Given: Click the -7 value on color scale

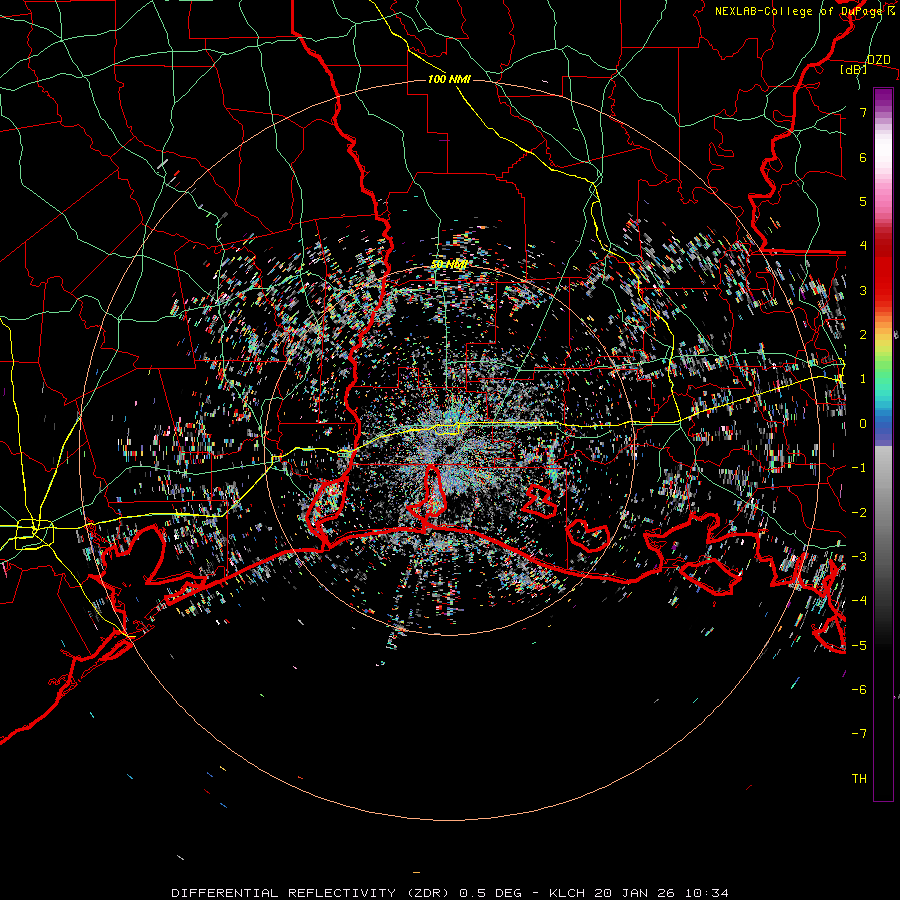Looking at the screenshot, I should (859, 734).
